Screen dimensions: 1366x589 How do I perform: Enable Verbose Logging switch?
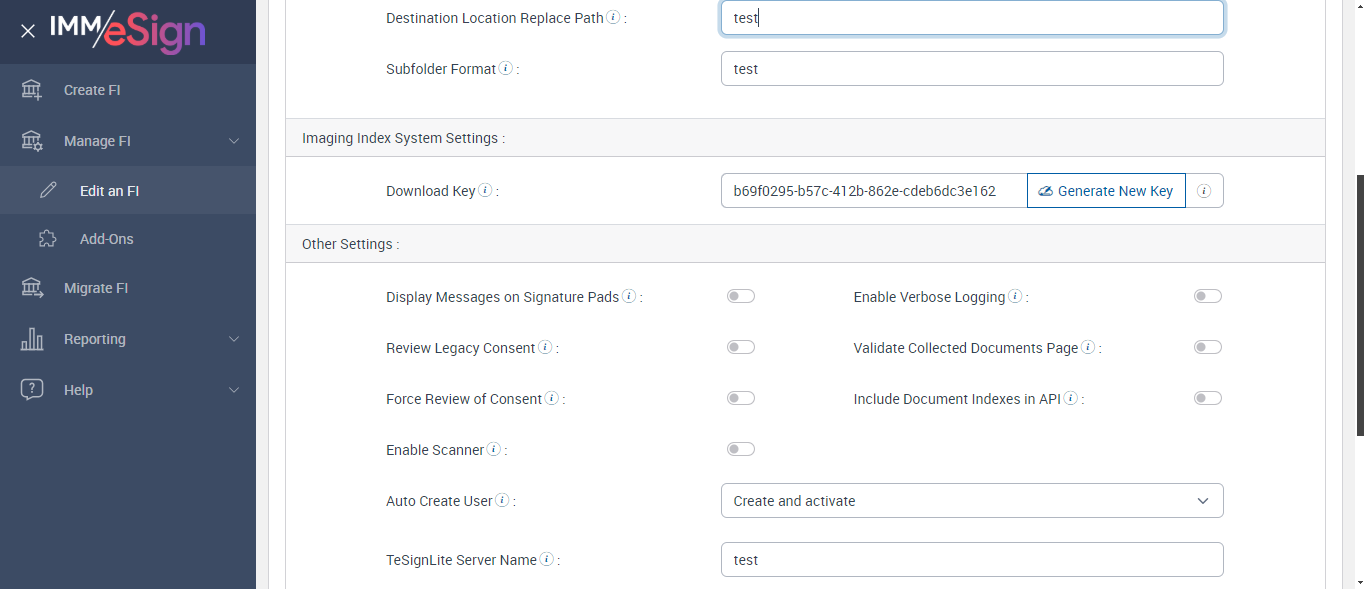pos(1208,296)
